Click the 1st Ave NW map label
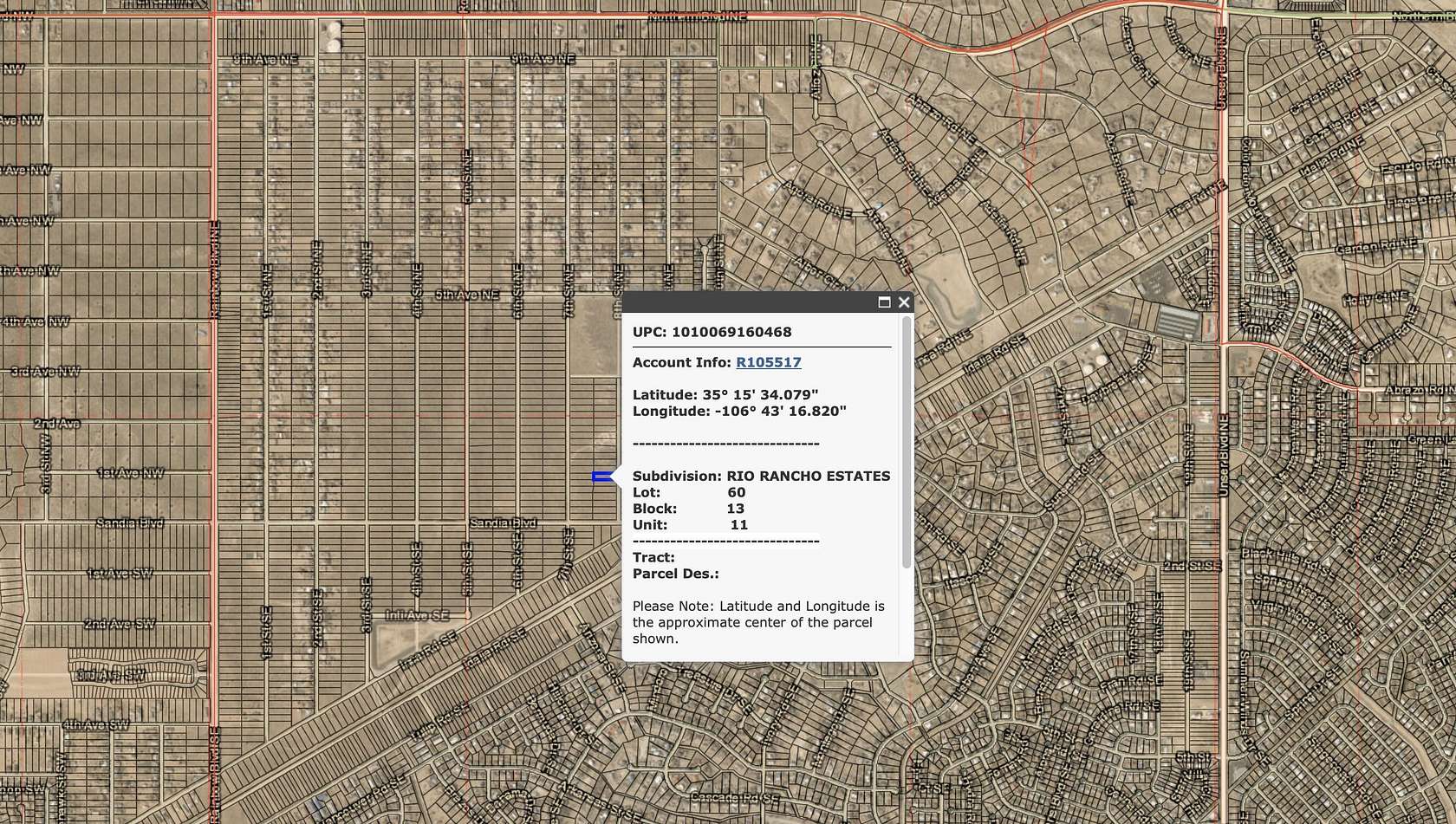Viewport: 1456px width, 824px height. (x=130, y=473)
